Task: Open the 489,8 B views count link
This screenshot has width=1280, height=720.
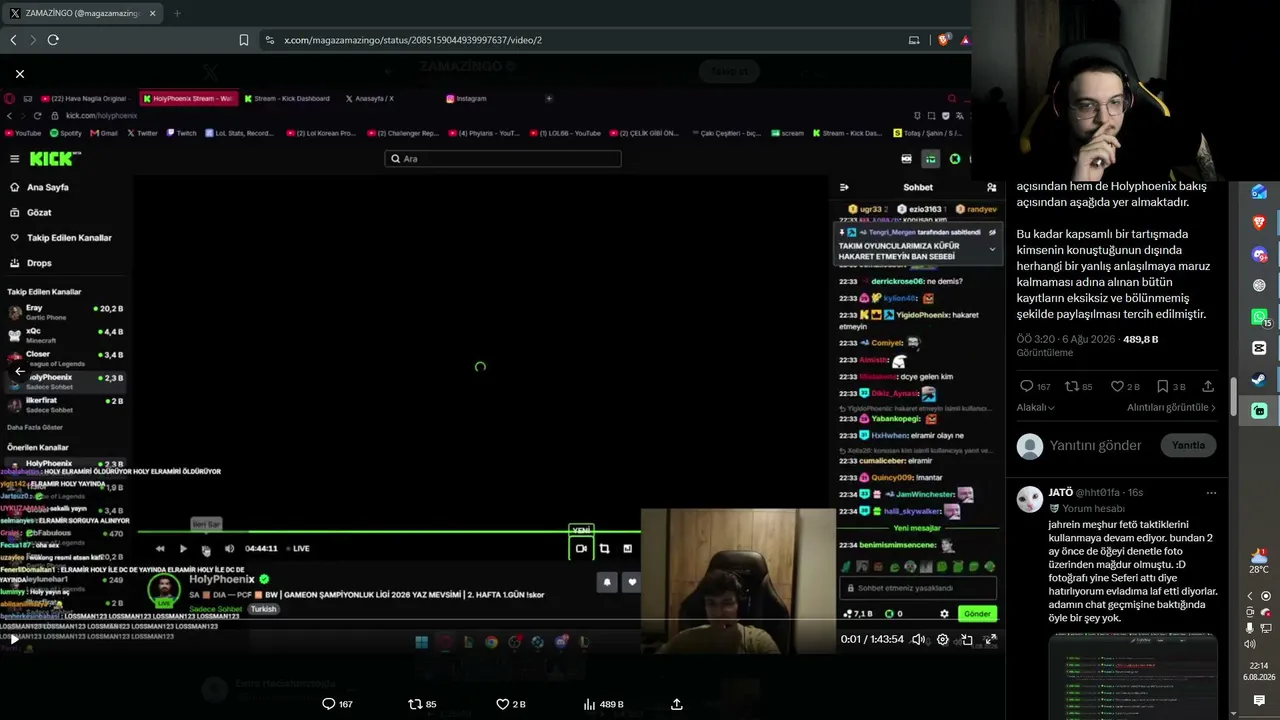Action: click(1141, 339)
